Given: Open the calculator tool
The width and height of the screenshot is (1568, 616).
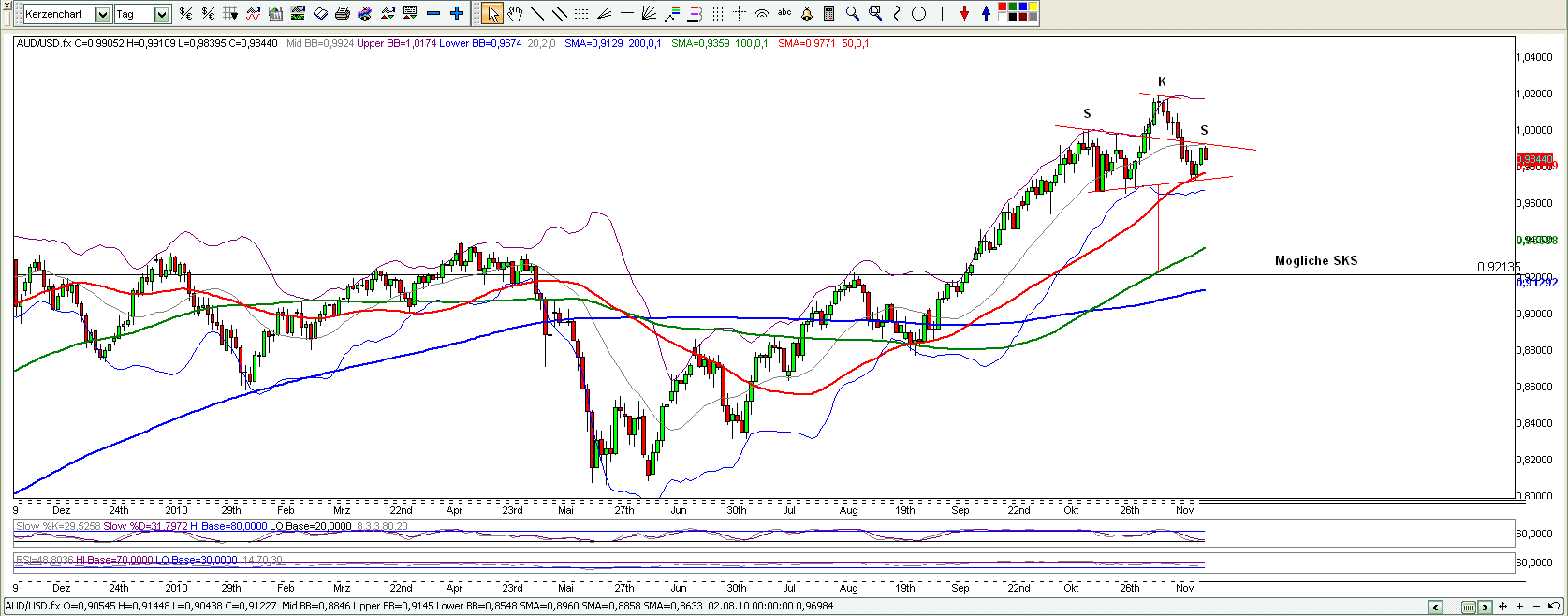Looking at the screenshot, I should (x=828, y=13).
